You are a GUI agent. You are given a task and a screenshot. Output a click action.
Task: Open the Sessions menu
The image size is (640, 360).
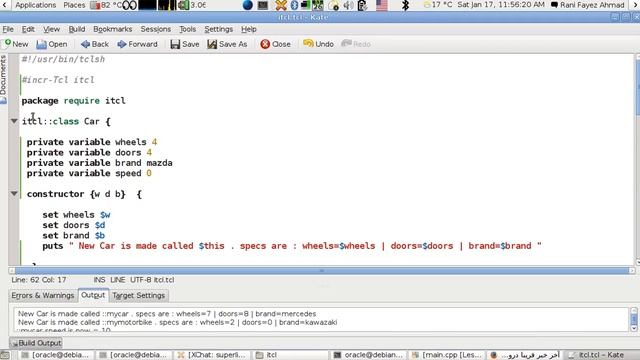tap(156, 29)
